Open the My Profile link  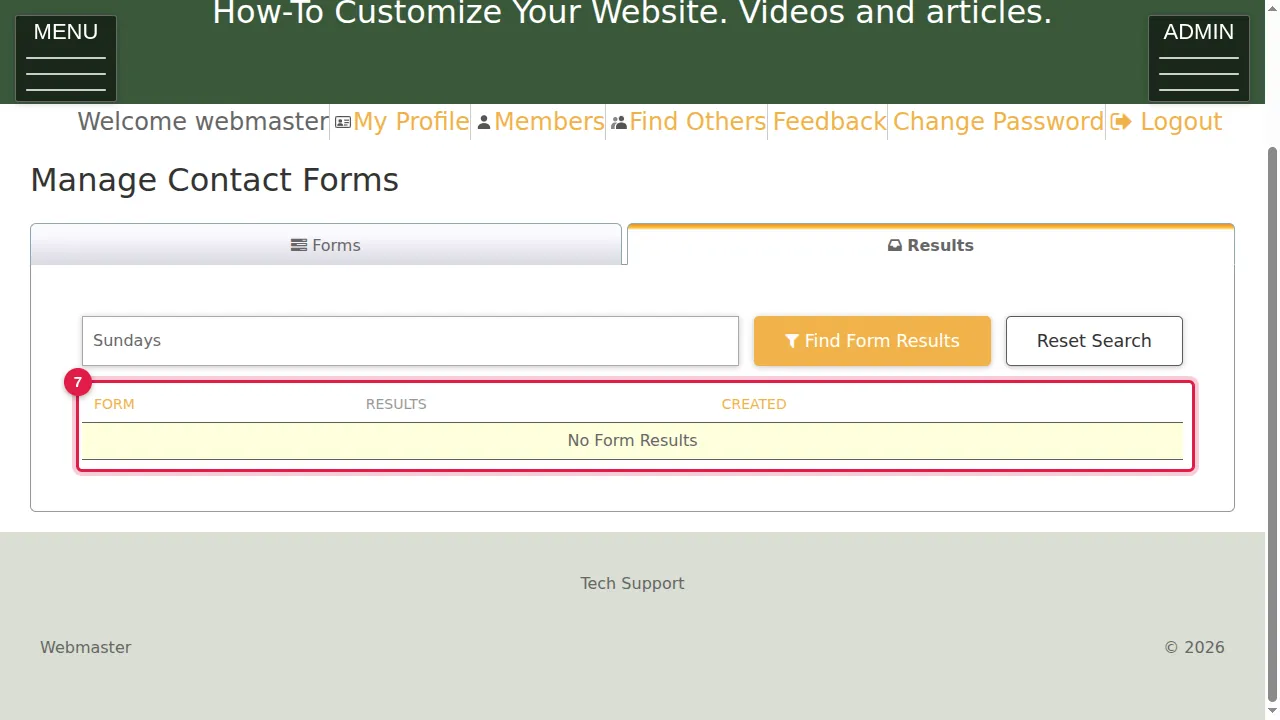point(411,122)
